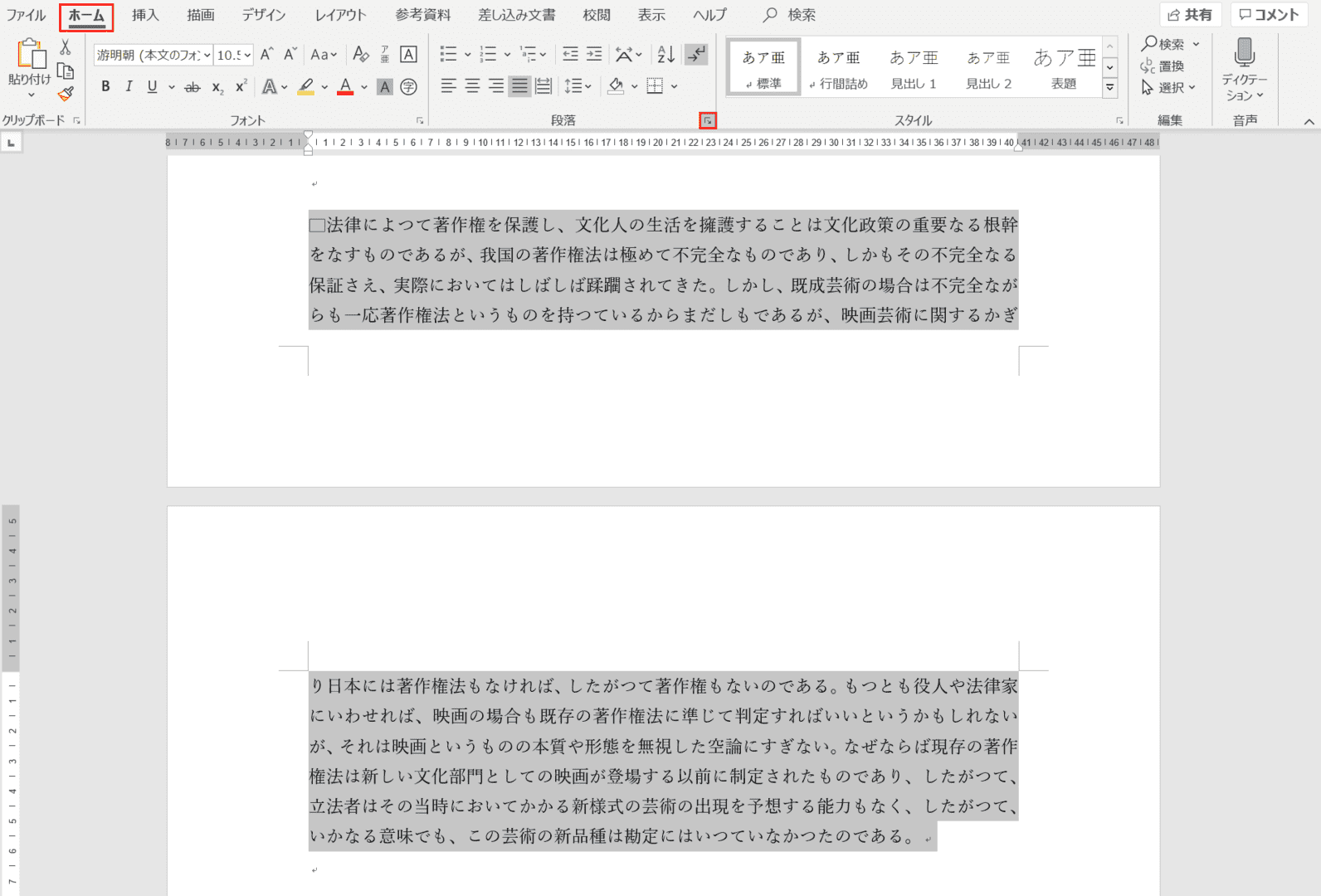Toggle align left
Image resolution: width=1321 pixels, height=896 pixels.
(448, 86)
